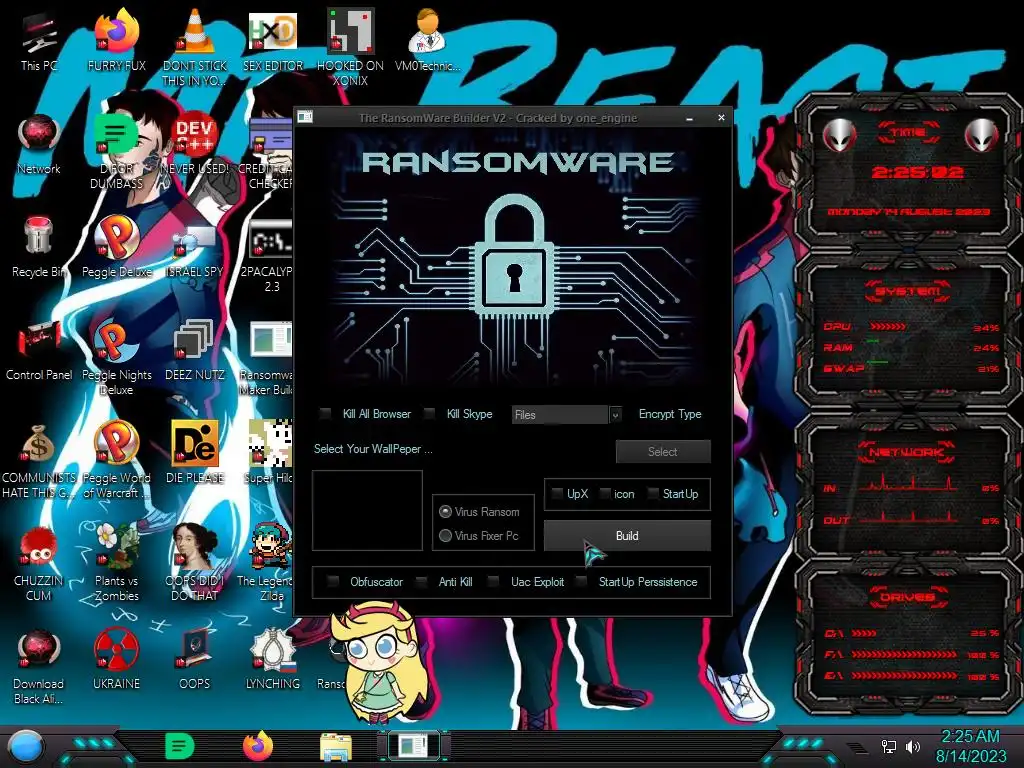Toggle the Uac Exploit checkbox
Viewport: 1024px width, 768px height.
click(x=494, y=581)
